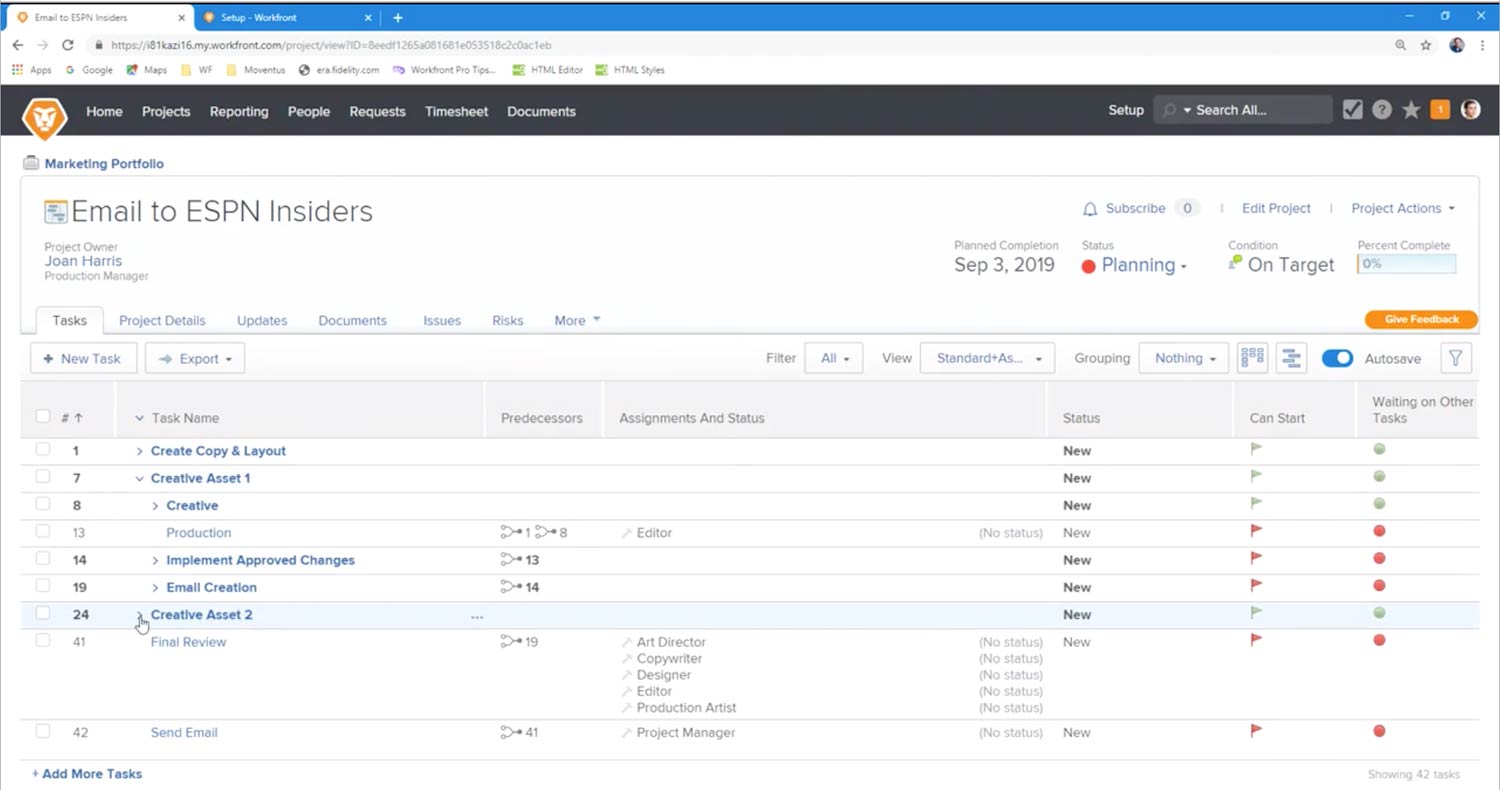Click the Search All input field
The width and height of the screenshot is (1500, 790).
(1243, 110)
